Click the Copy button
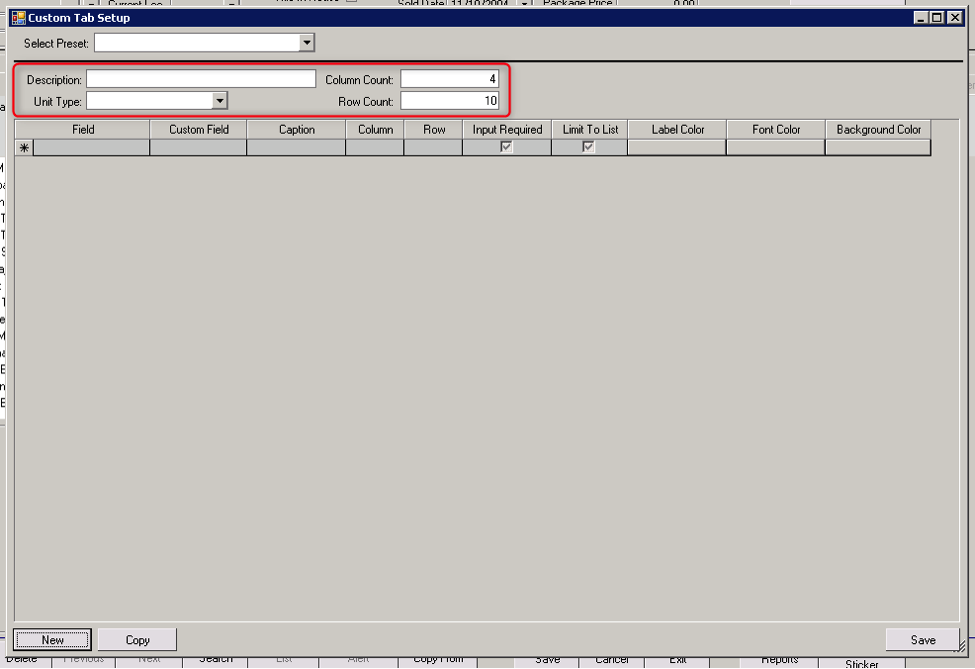975x669 pixels. (x=136, y=639)
